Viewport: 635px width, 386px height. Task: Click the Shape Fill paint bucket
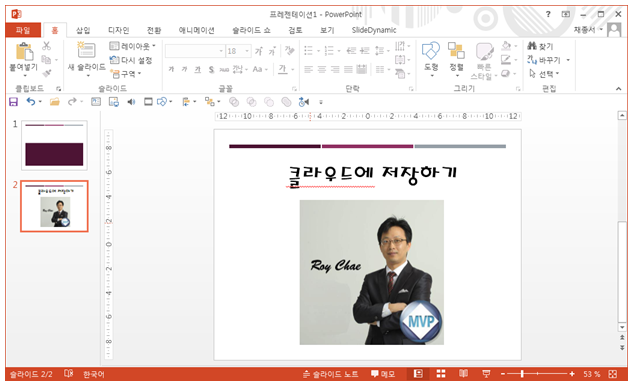[x=506, y=45]
